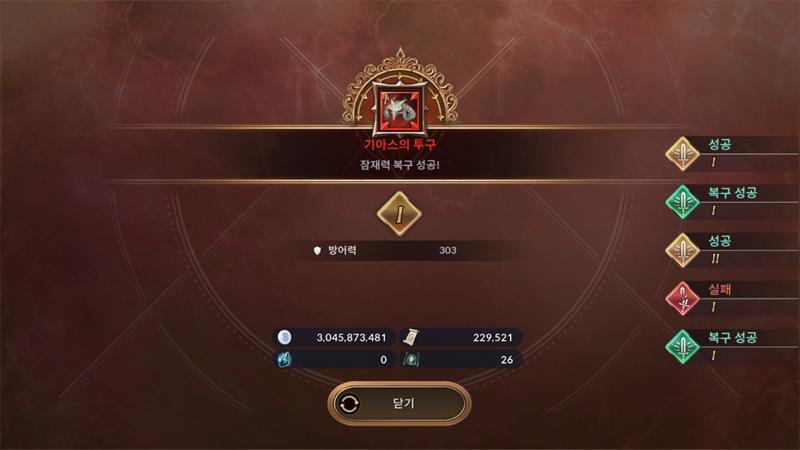Image resolution: width=800 pixels, height=450 pixels.
Task: Click the green card resource icon
Action: (411, 360)
